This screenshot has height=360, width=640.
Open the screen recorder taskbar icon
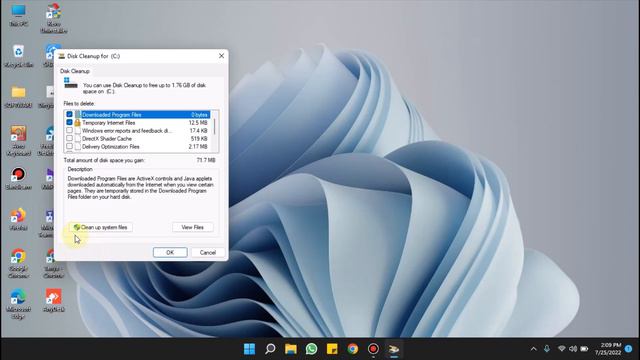(373, 349)
